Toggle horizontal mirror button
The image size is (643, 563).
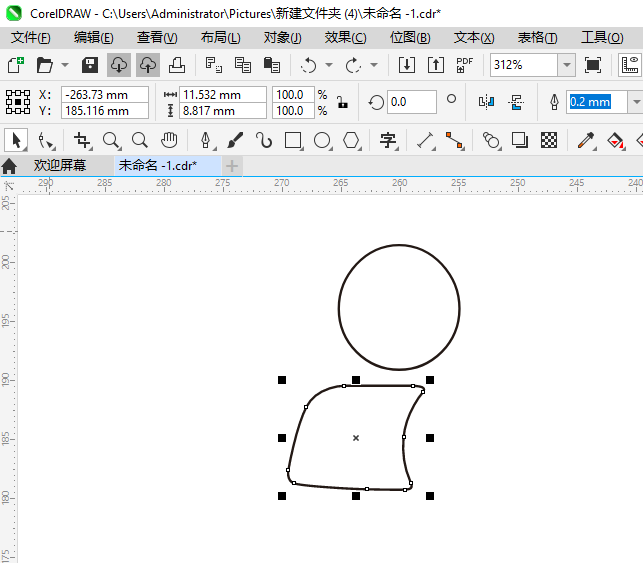tap(486, 102)
